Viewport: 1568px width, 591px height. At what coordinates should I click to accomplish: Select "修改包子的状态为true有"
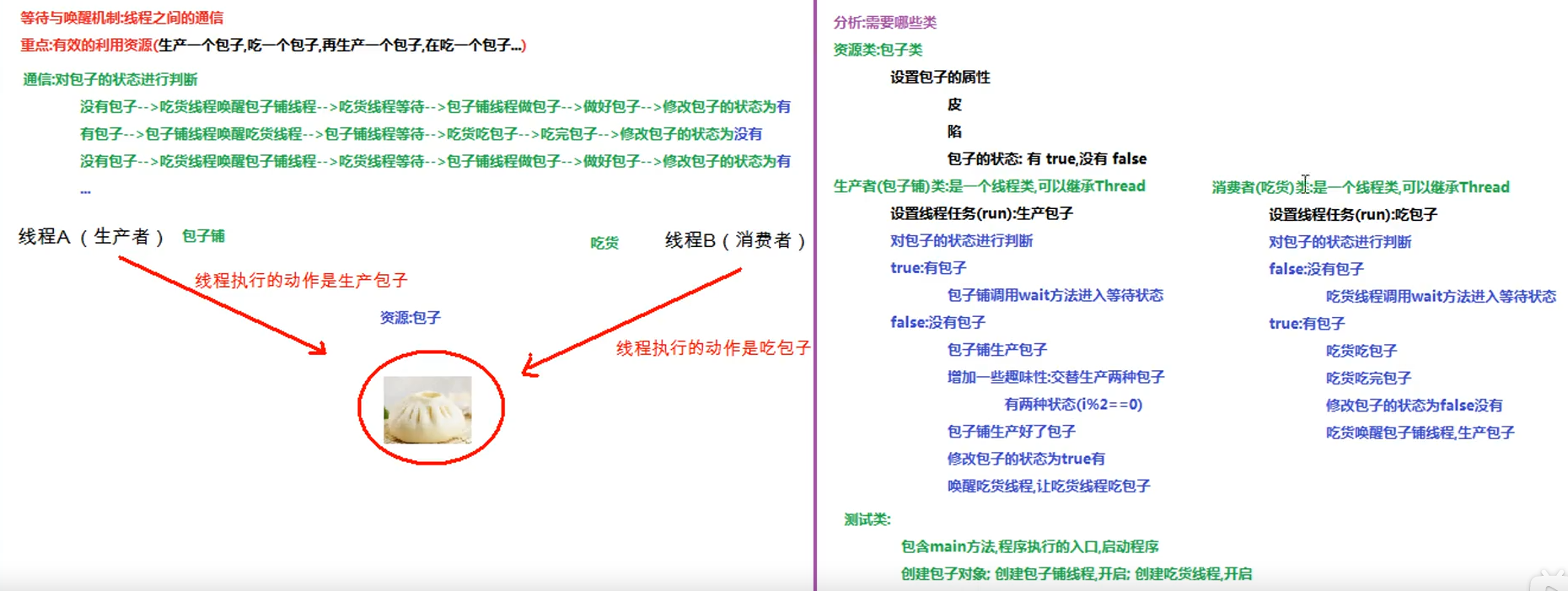[1025, 459]
